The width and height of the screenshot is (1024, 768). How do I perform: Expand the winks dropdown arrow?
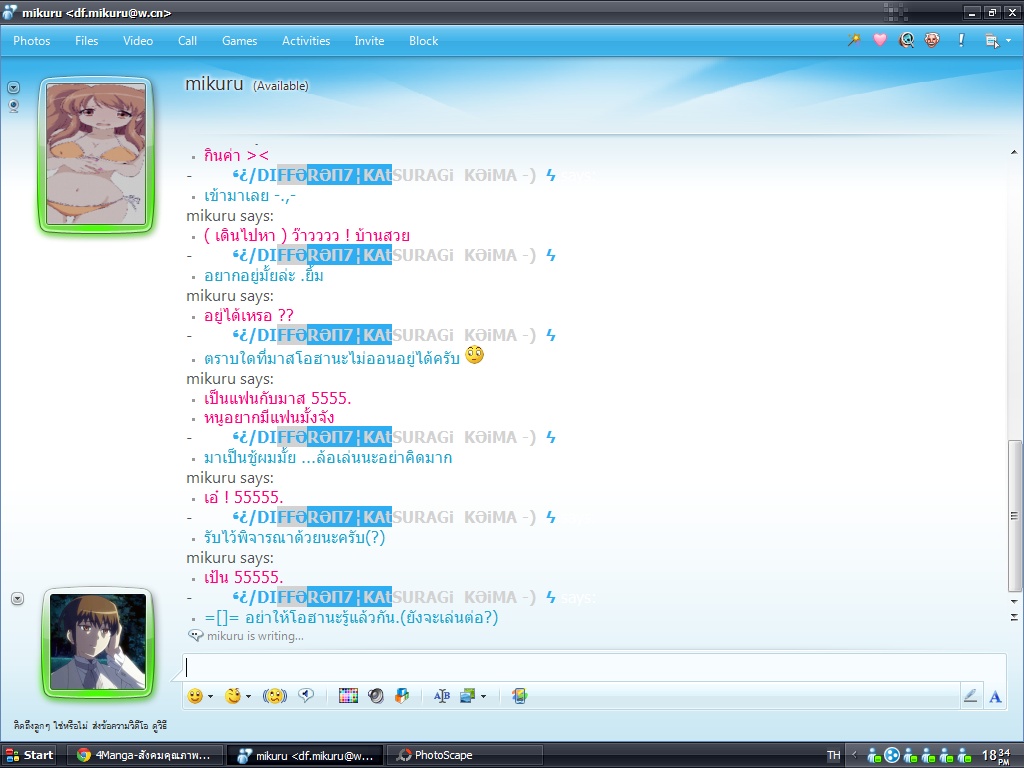pos(249,697)
